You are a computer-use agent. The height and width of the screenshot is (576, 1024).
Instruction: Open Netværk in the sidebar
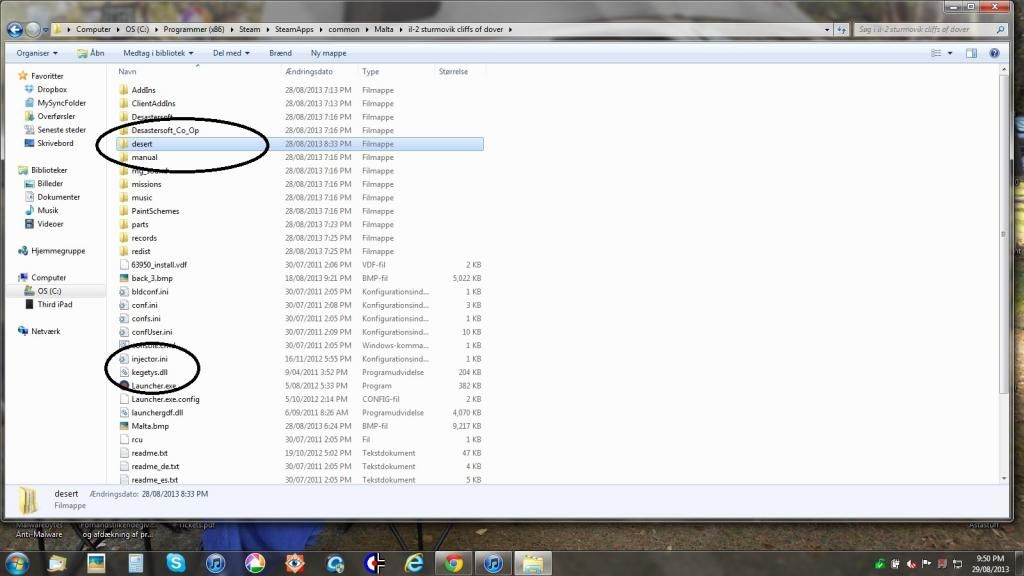pos(45,331)
